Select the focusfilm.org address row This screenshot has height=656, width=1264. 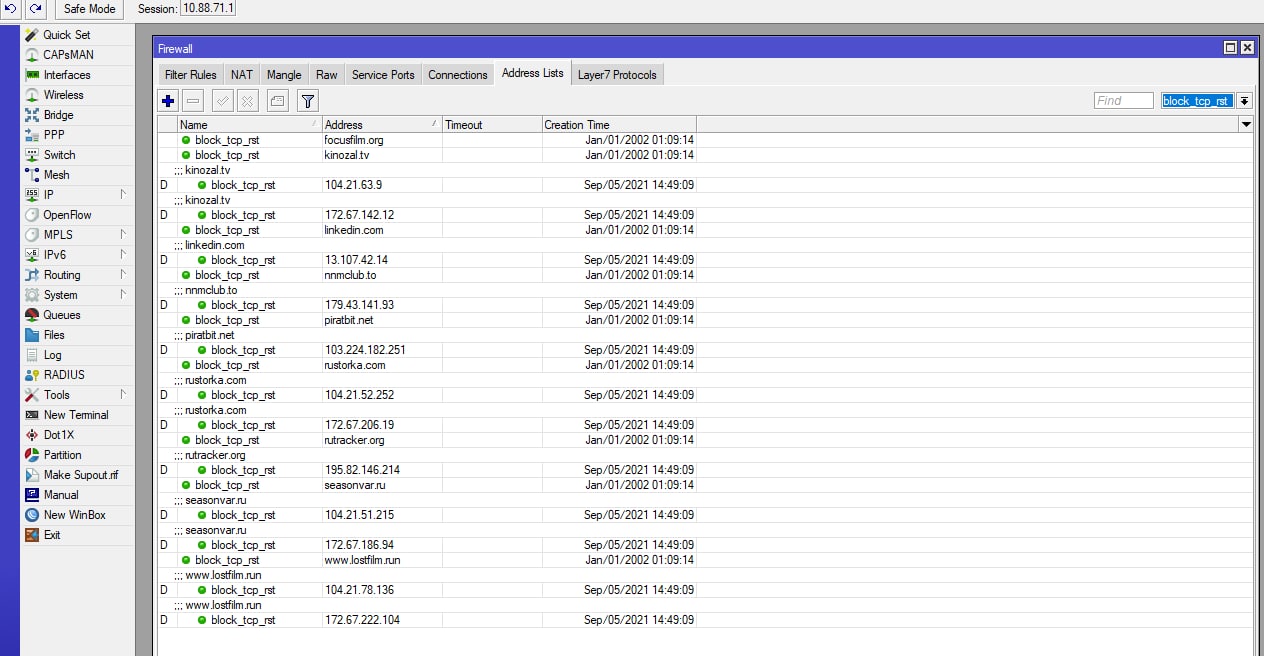(705, 140)
